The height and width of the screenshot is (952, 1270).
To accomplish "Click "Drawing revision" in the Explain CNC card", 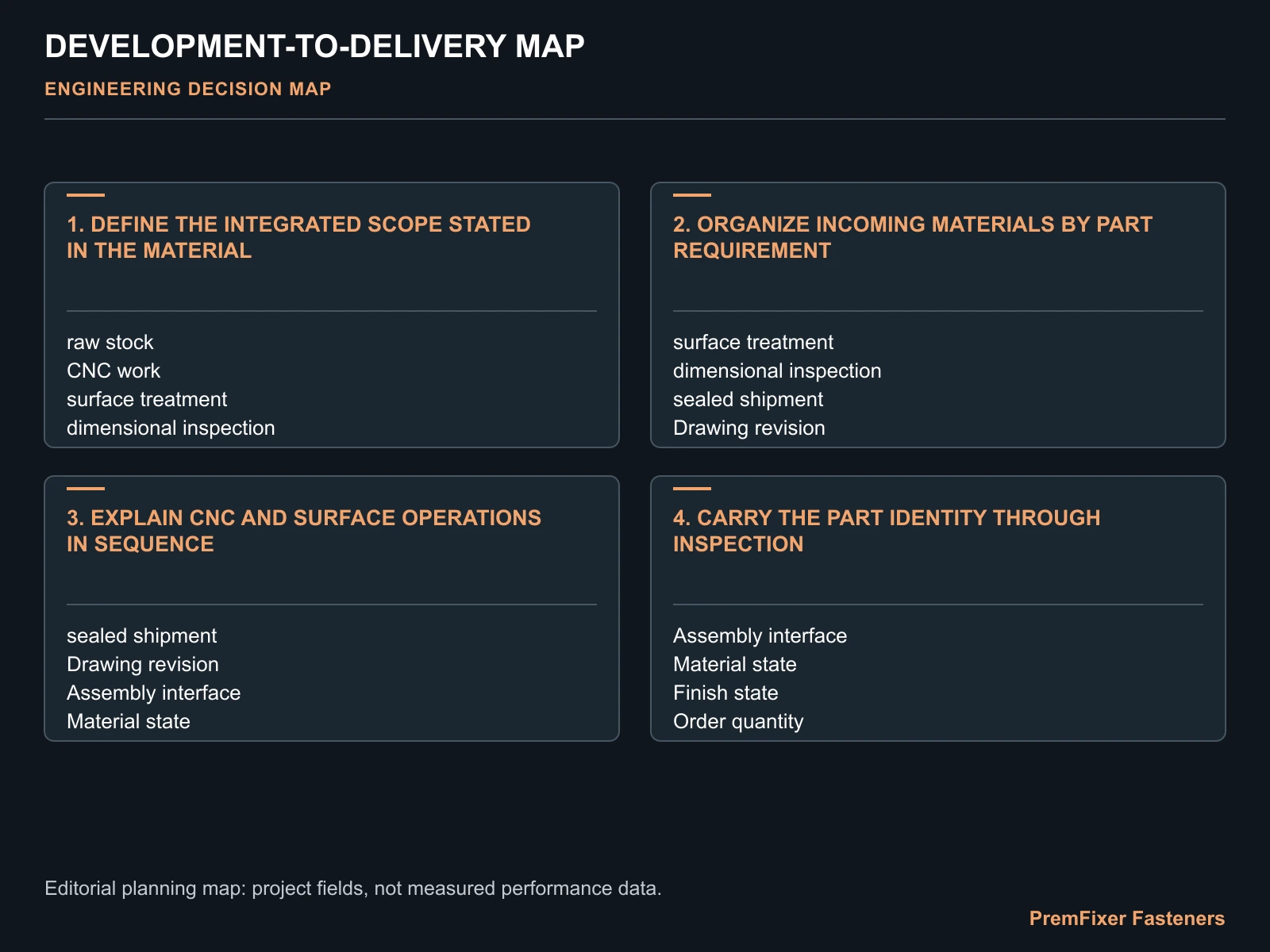I will 143,665.
